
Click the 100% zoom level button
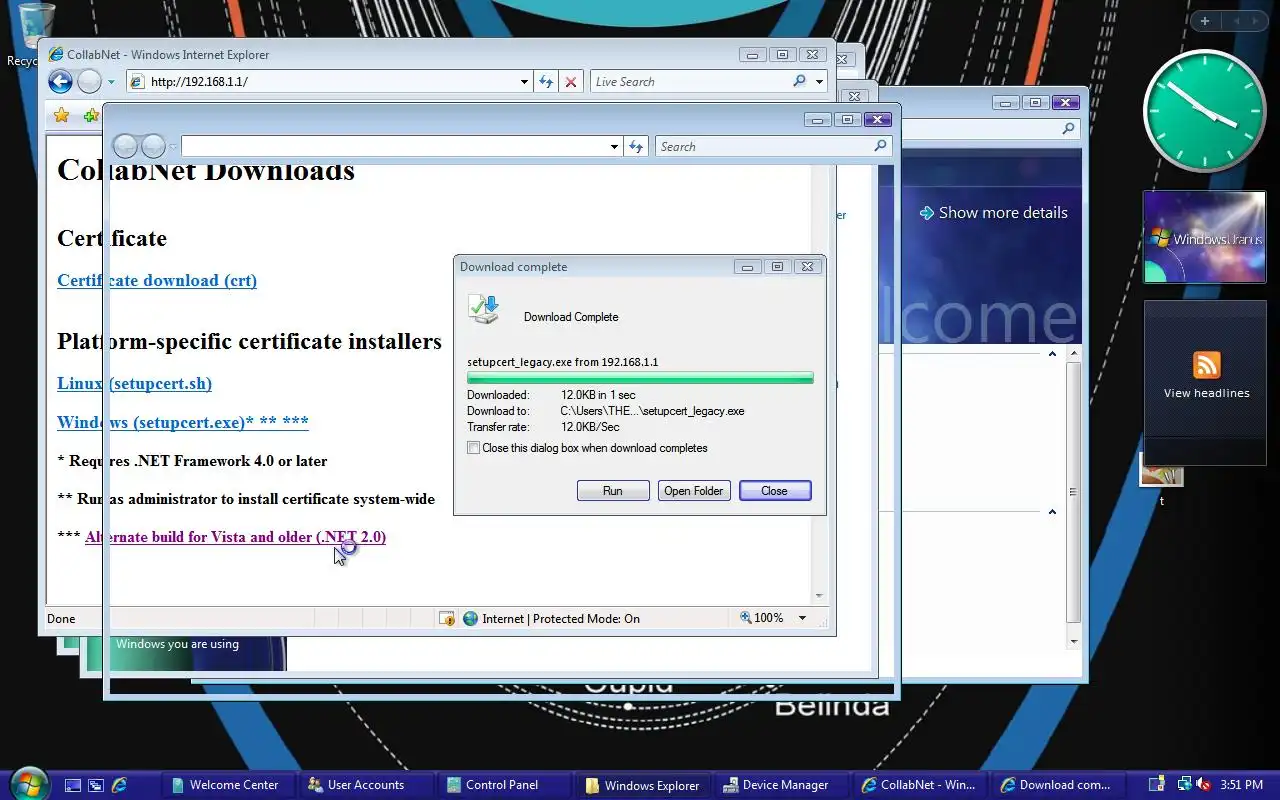[762, 618]
